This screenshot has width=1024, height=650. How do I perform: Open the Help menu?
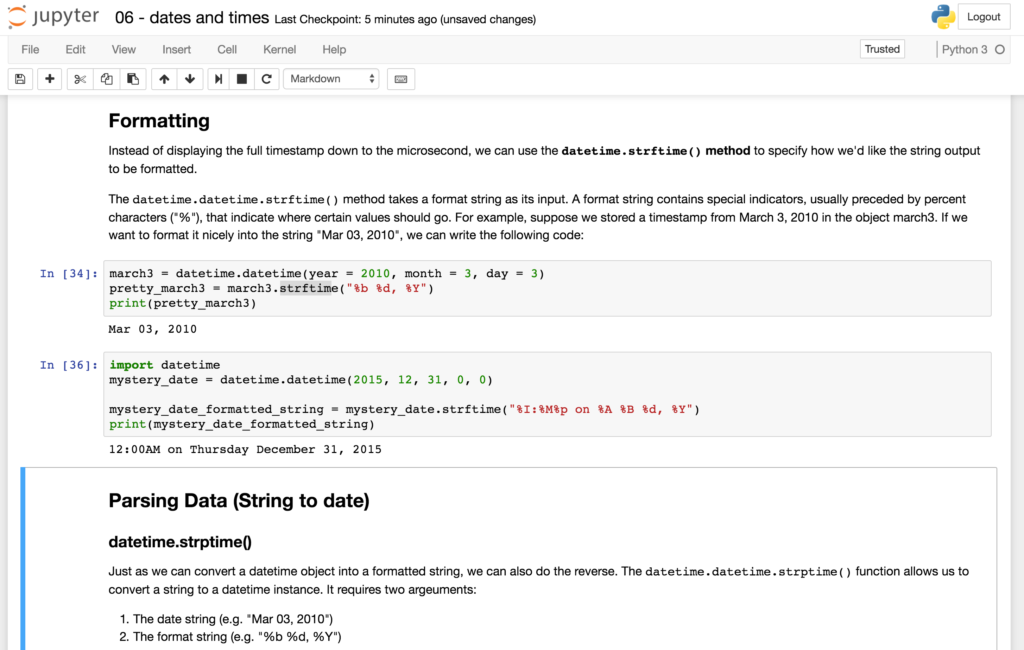(x=334, y=50)
